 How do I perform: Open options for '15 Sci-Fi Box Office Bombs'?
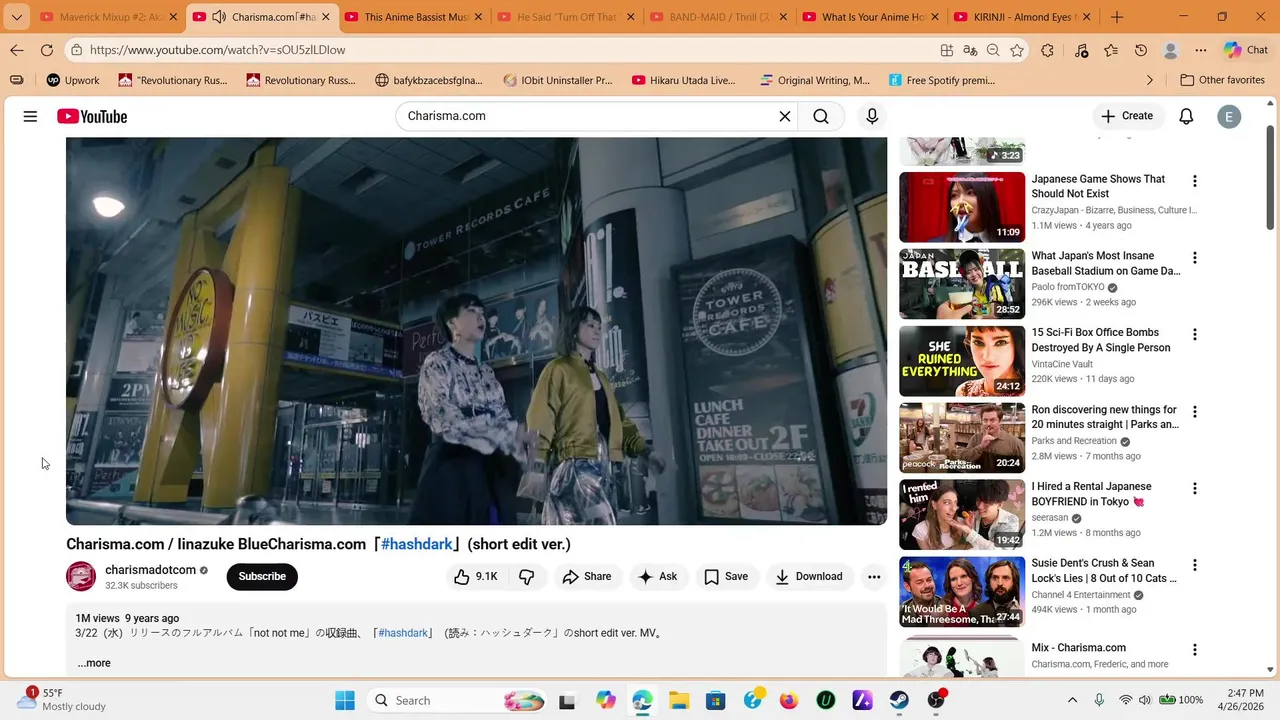pos(1194,335)
